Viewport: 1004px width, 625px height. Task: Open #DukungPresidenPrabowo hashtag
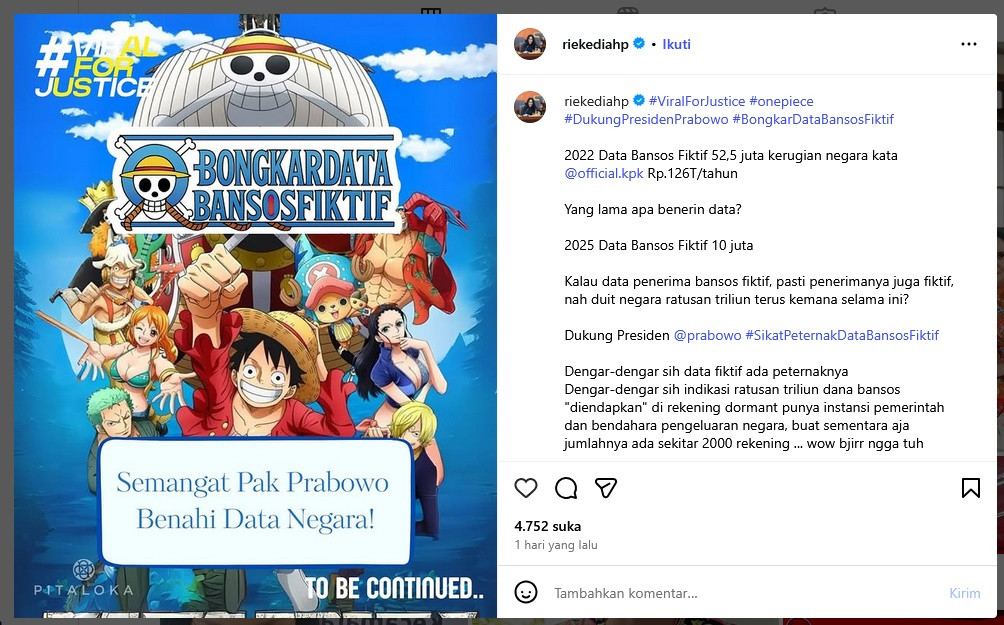646,119
